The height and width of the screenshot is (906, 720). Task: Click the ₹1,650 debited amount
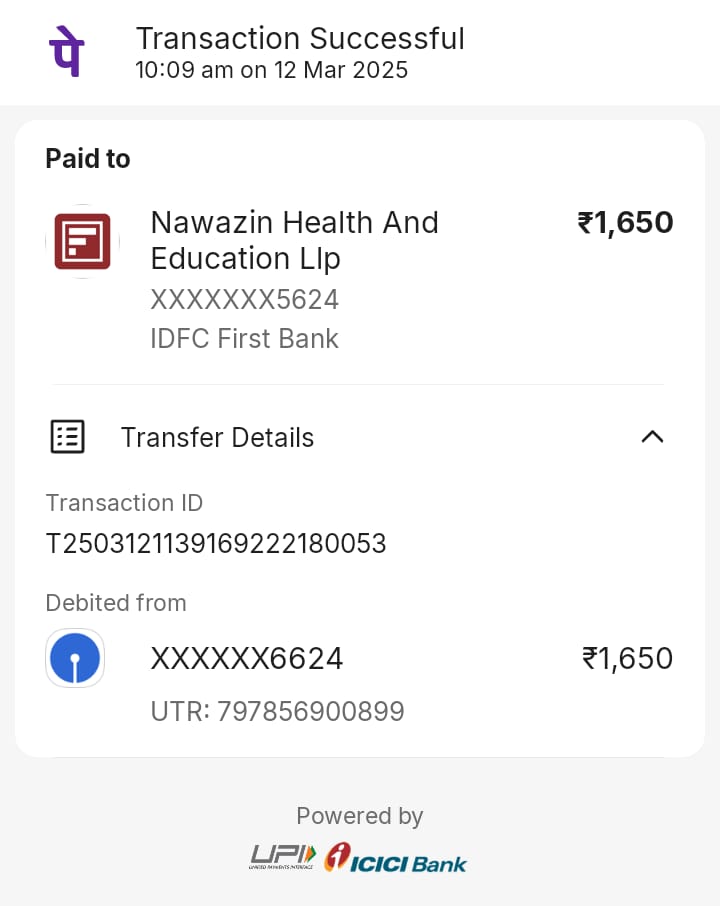627,659
